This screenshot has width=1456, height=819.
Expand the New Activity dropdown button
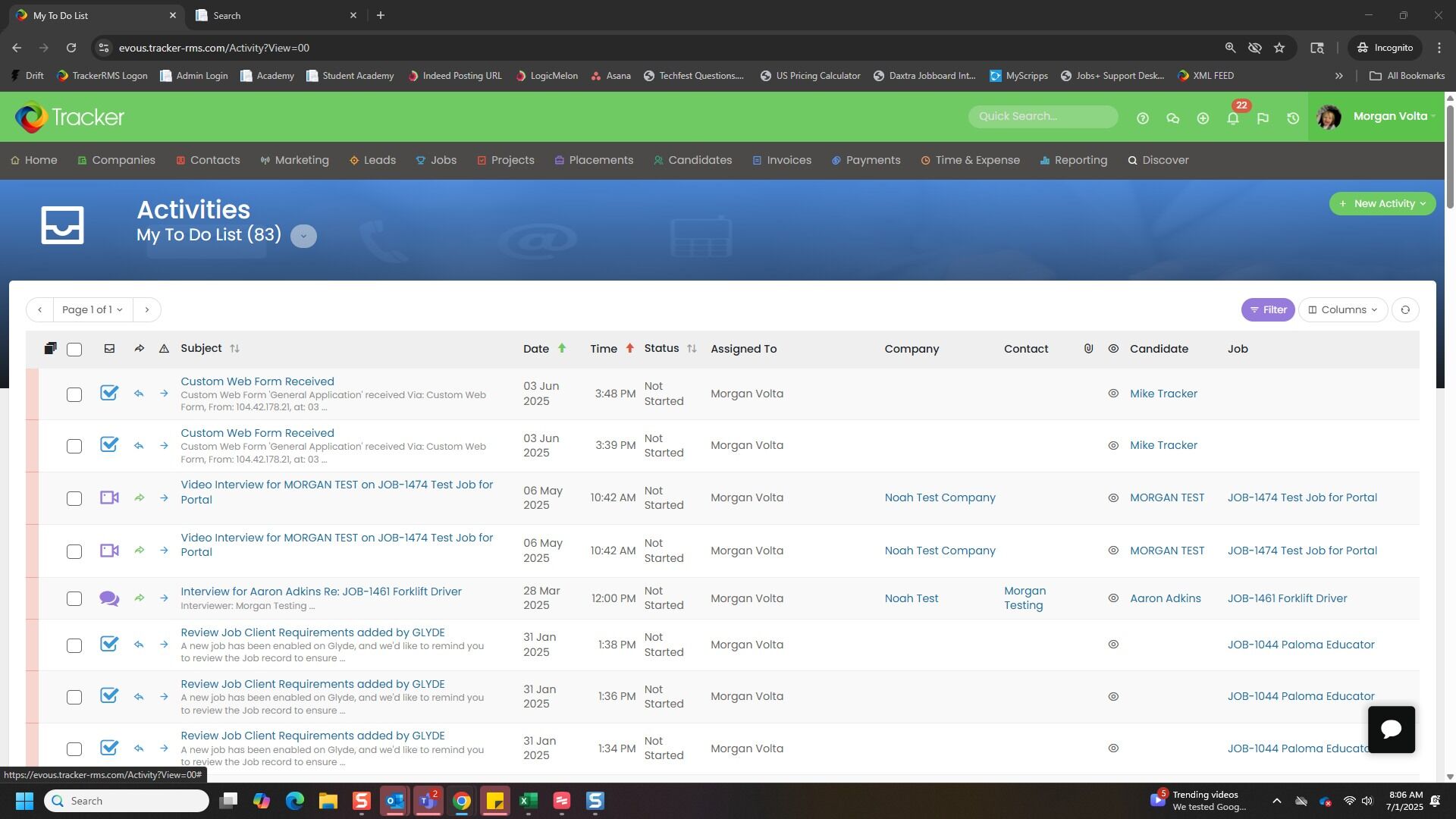[1382, 204]
